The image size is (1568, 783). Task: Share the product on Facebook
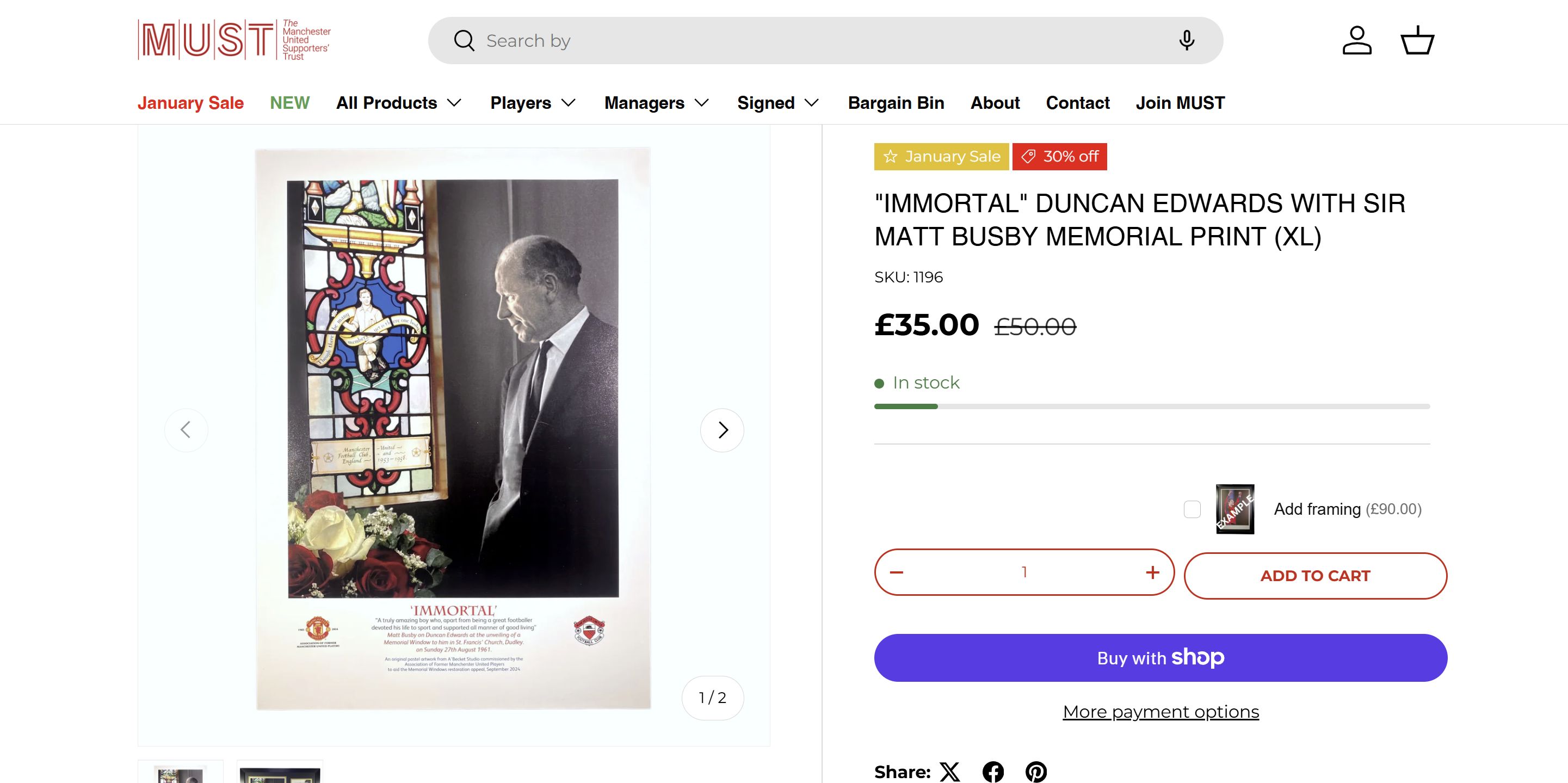(993, 772)
